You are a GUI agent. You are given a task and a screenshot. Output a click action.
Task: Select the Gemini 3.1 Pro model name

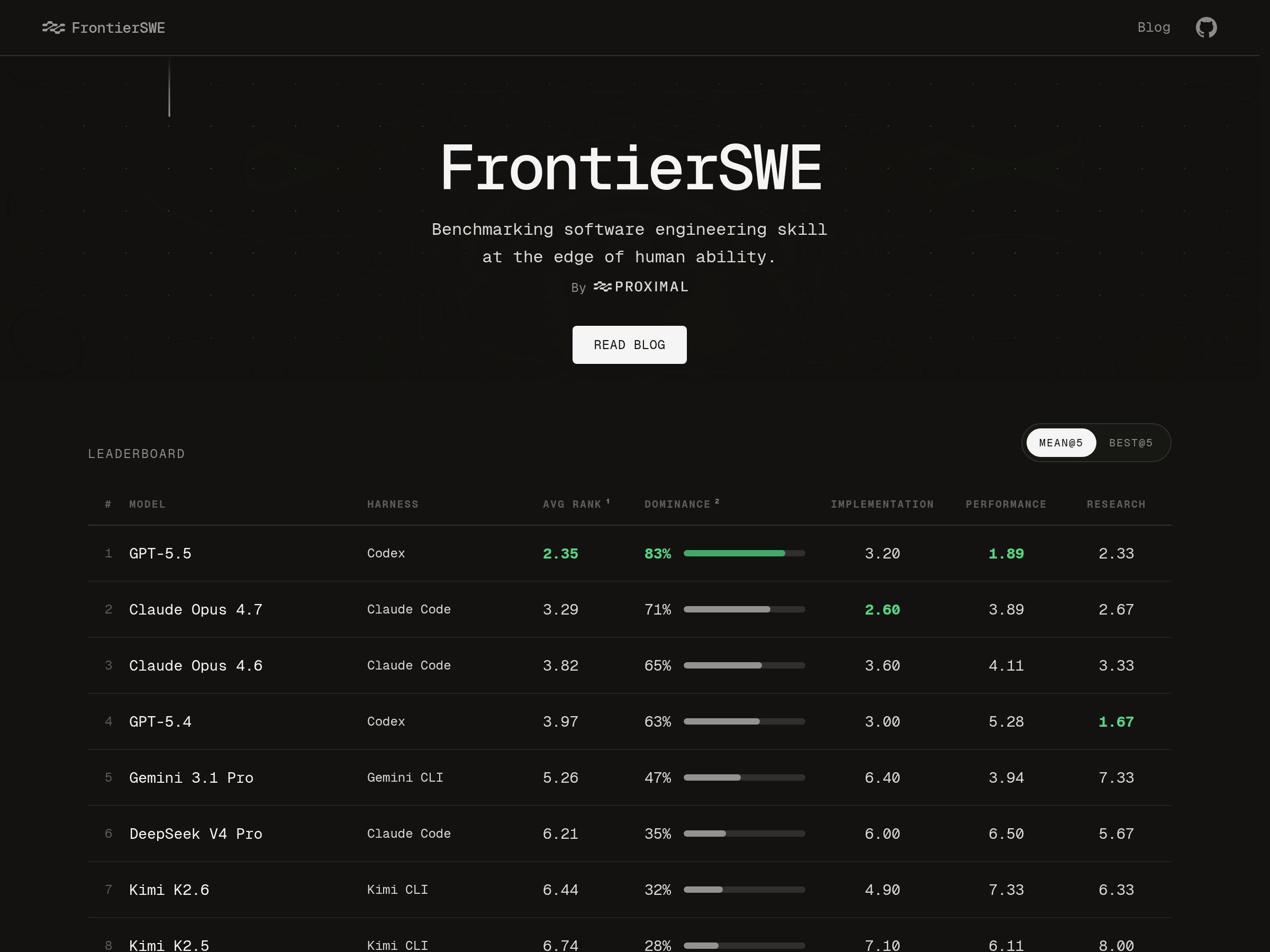click(x=191, y=777)
